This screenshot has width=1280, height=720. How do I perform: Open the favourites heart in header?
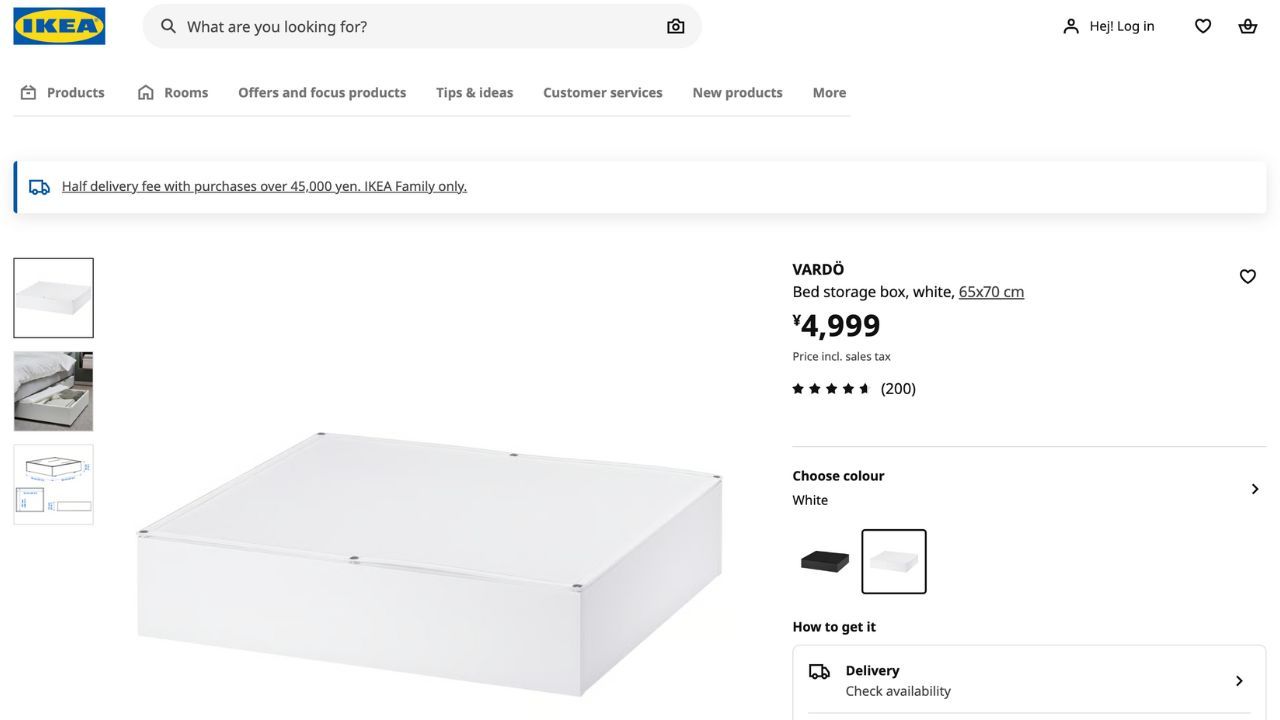(x=1203, y=26)
